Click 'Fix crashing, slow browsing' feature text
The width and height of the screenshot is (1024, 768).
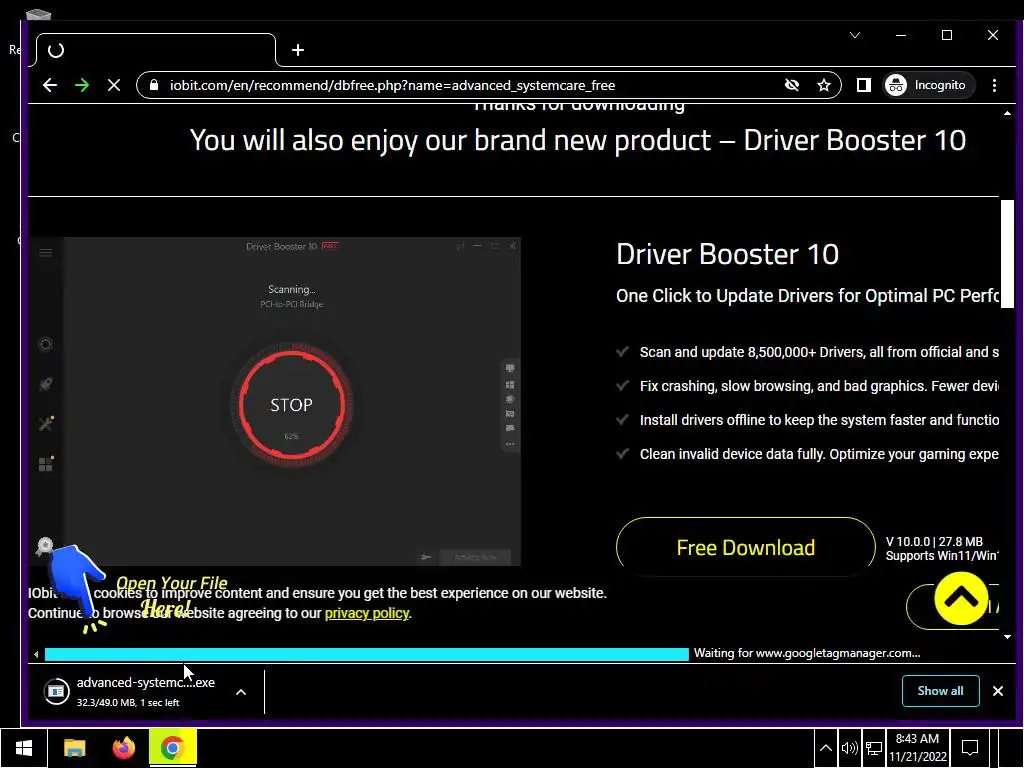pyautogui.click(x=819, y=386)
